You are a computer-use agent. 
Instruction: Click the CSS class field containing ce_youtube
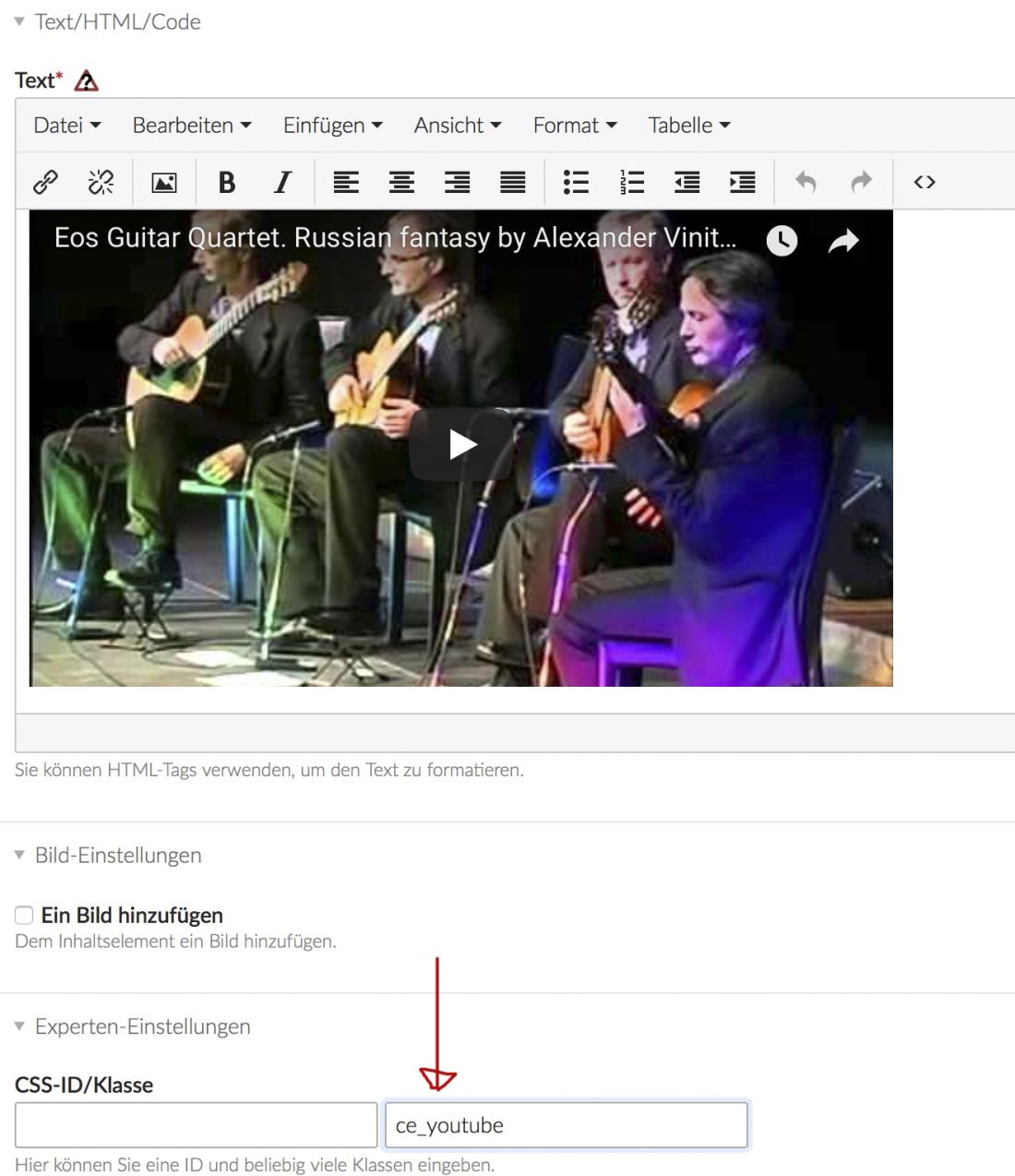coord(566,1125)
